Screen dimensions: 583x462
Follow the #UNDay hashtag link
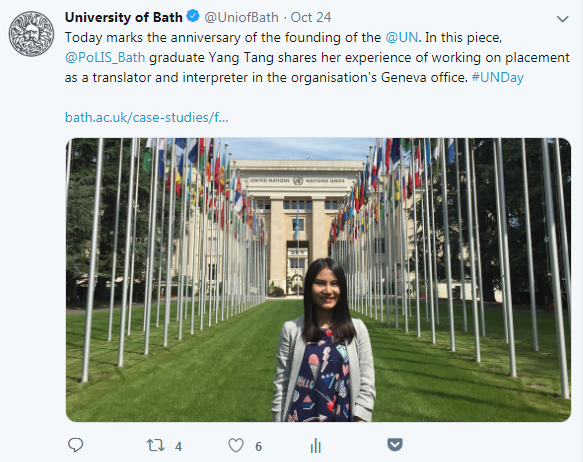point(497,77)
